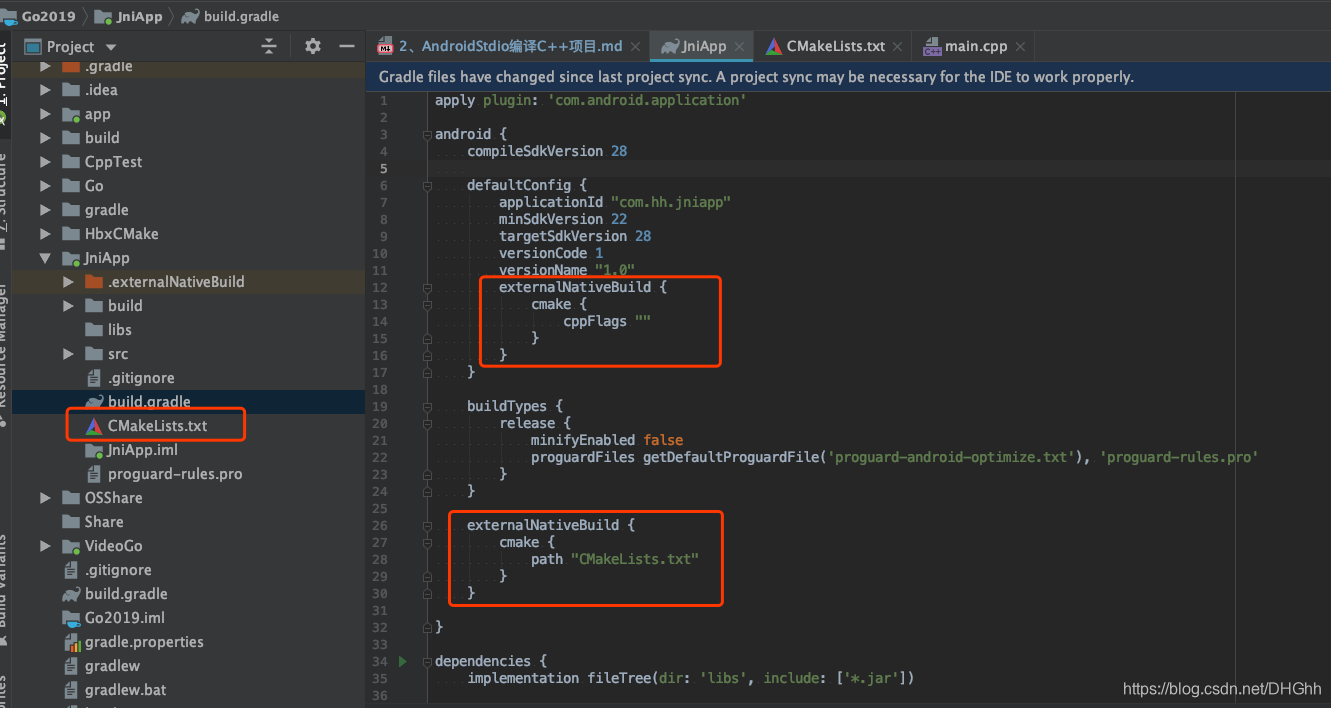Click the app module folder icon
The height and width of the screenshot is (708, 1331).
click(x=70, y=114)
